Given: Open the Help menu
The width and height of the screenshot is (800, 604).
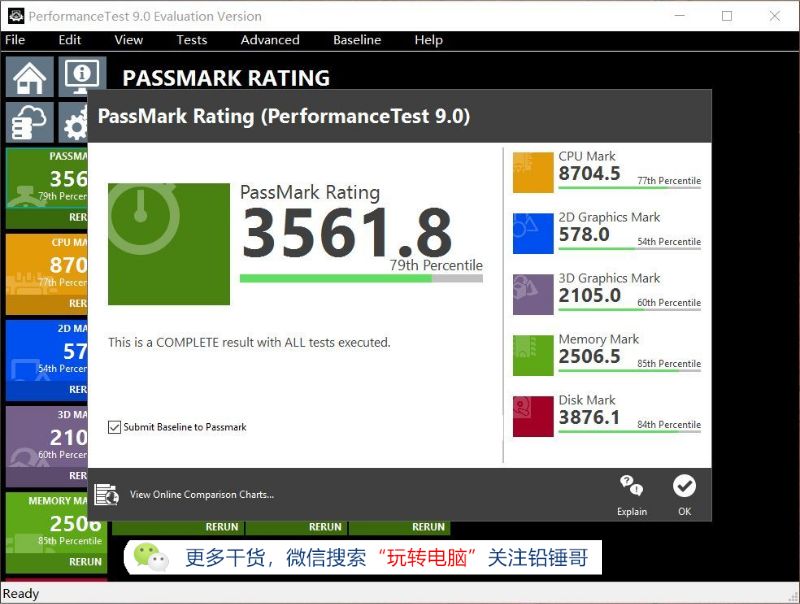Looking at the screenshot, I should [428, 40].
